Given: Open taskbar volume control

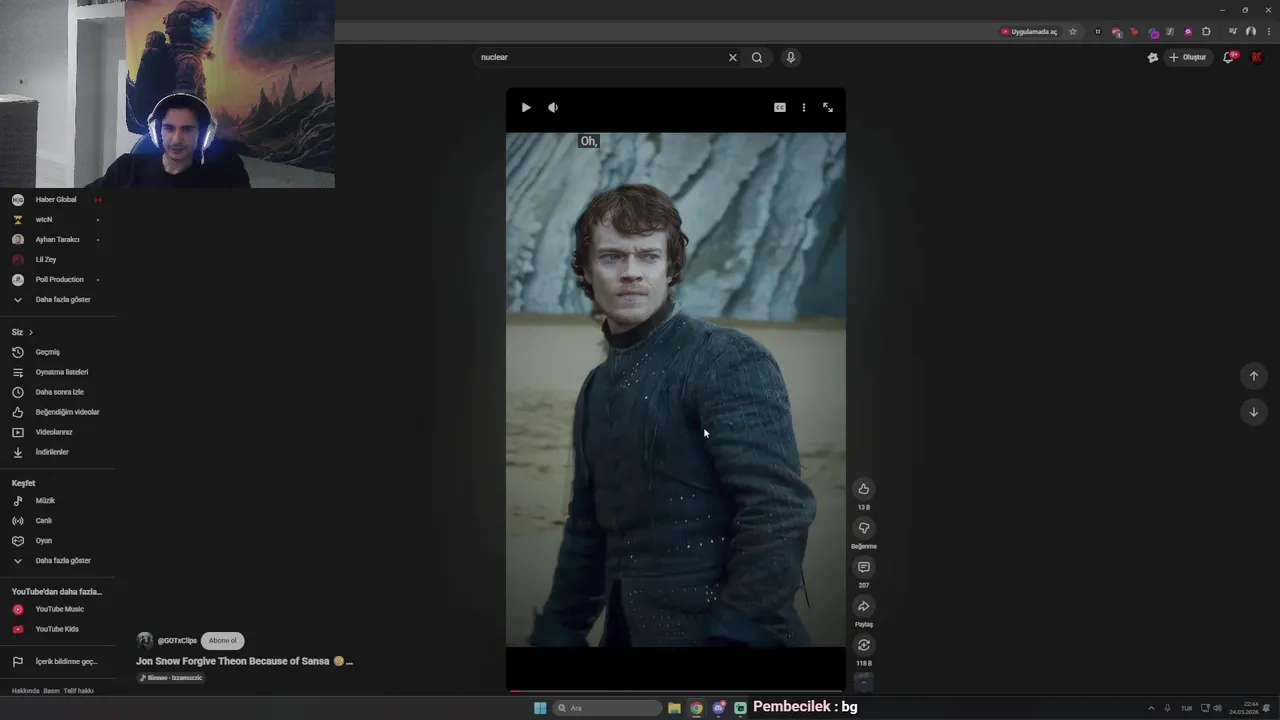Looking at the screenshot, I should point(1217,708).
